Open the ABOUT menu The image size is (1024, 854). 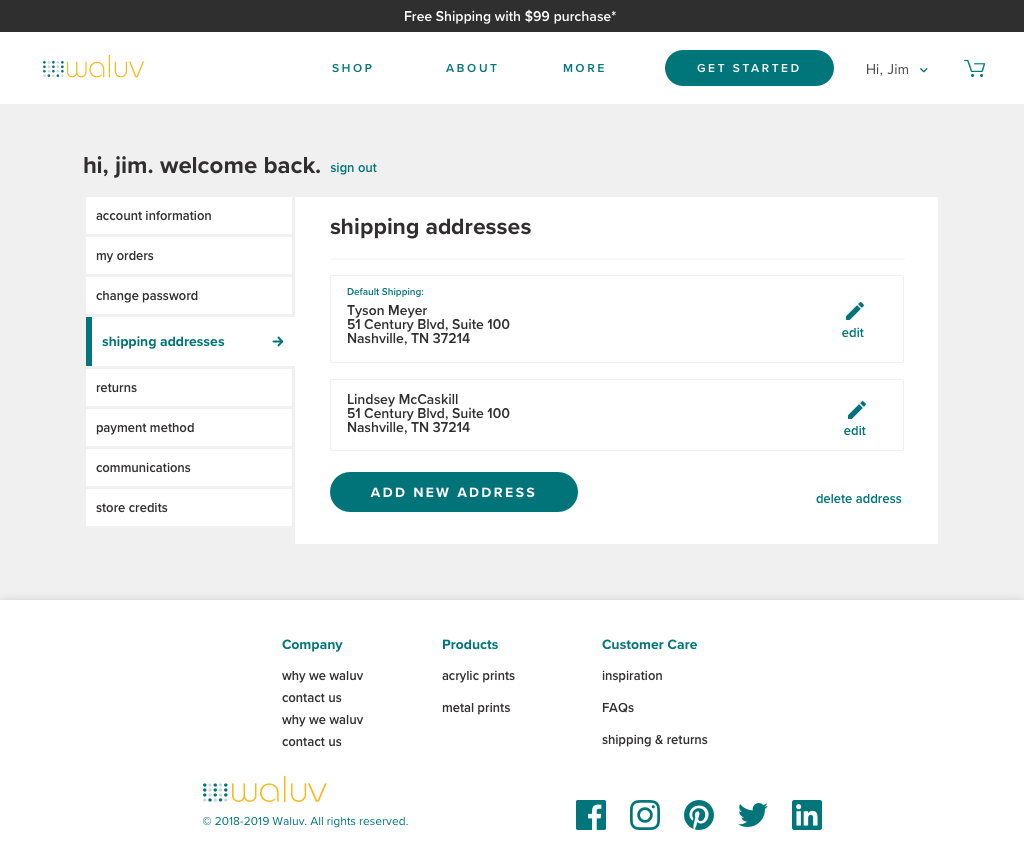[472, 68]
